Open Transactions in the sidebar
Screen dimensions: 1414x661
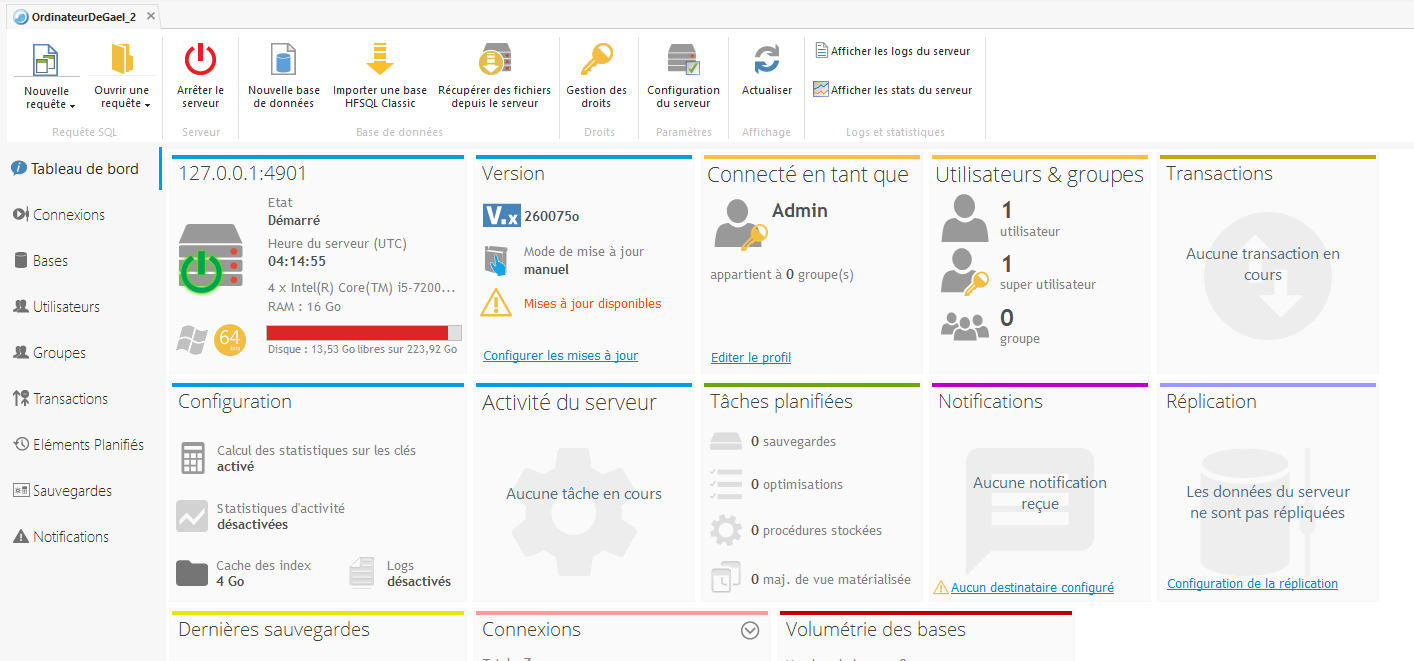pyautogui.click(x=60, y=399)
